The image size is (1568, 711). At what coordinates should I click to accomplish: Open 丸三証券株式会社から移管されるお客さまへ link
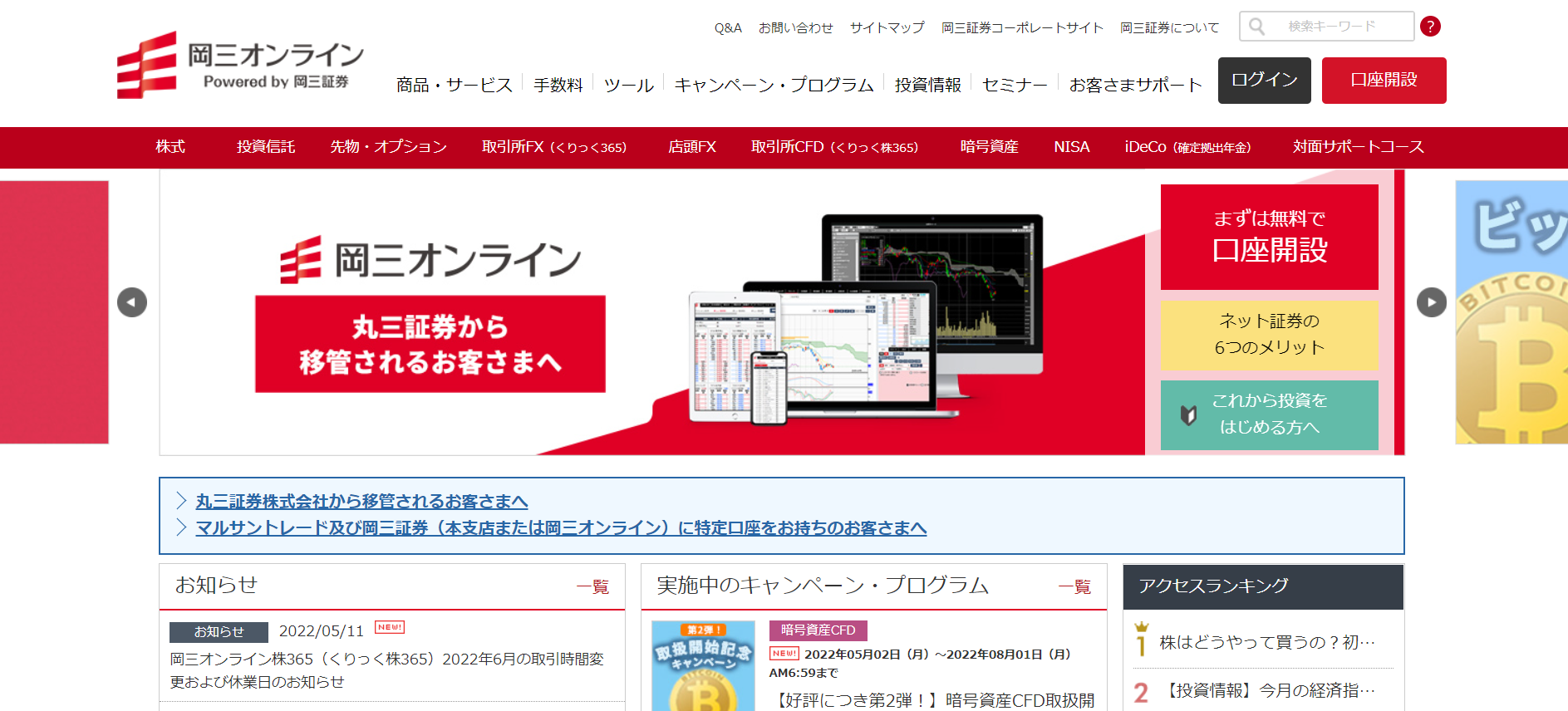[361, 502]
